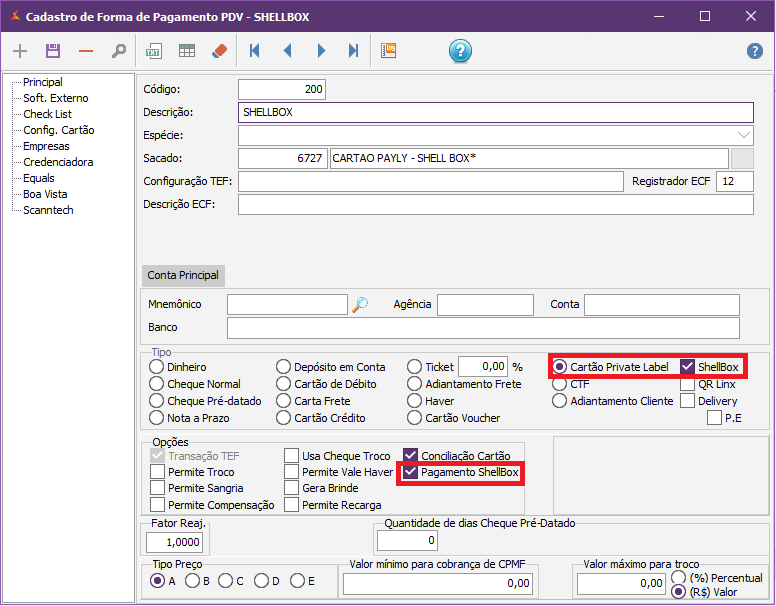Screen dimensions: 776x606
Task: Select Cartão de Débito type
Action: pos(283,384)
